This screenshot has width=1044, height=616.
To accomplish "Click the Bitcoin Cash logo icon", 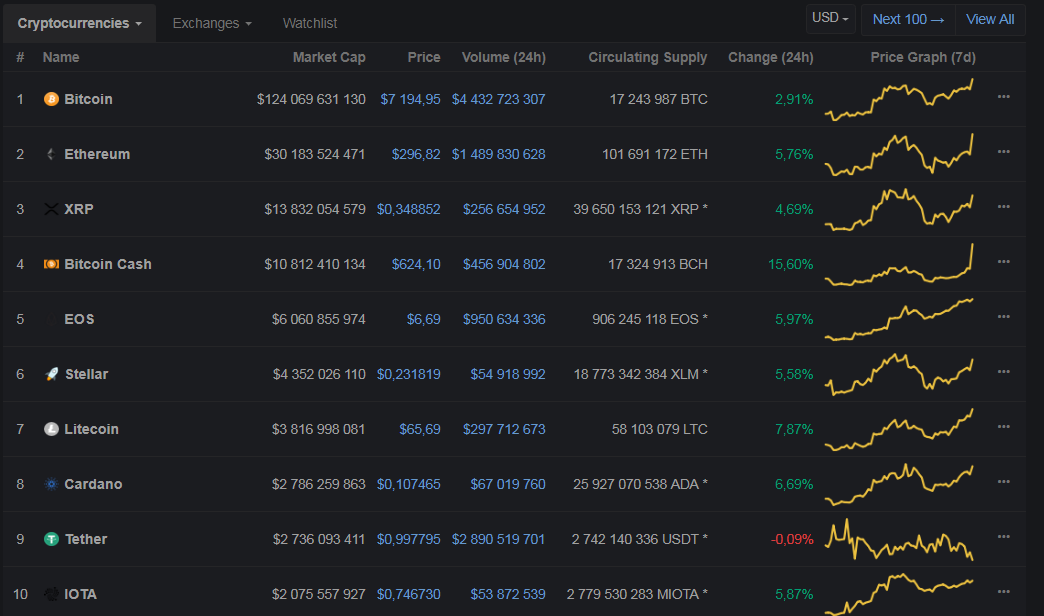I will tap(51, 264).
